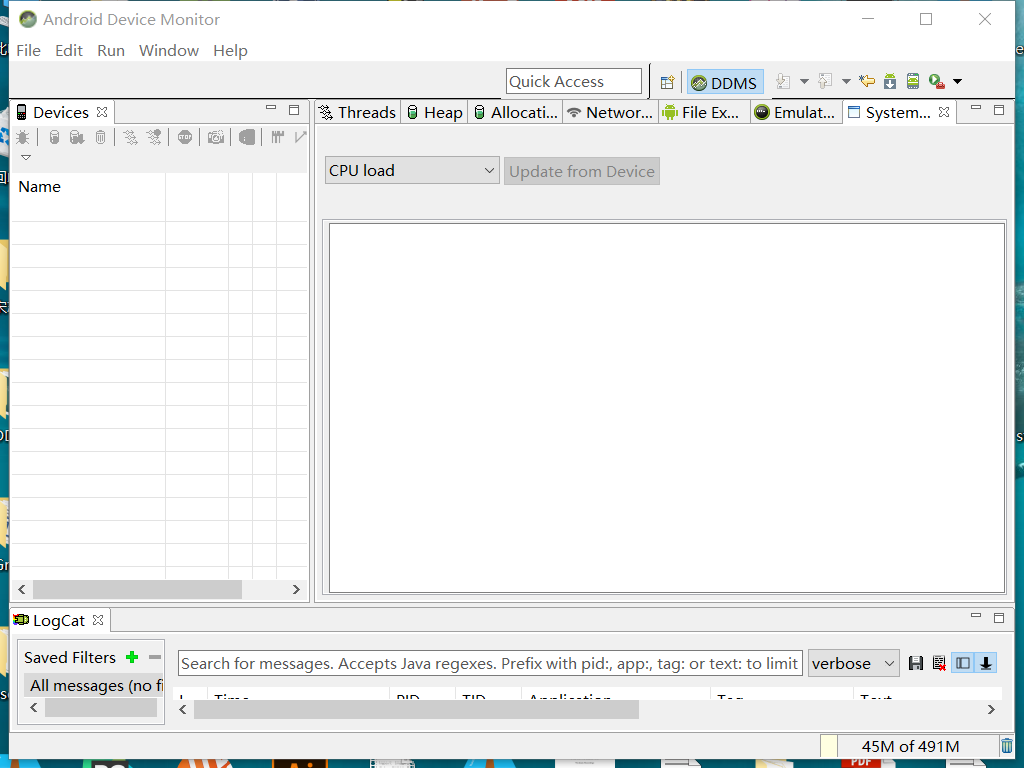Close the System Information tab
This screenshot has width=1024, height=768.
click(x=944, y=112)
